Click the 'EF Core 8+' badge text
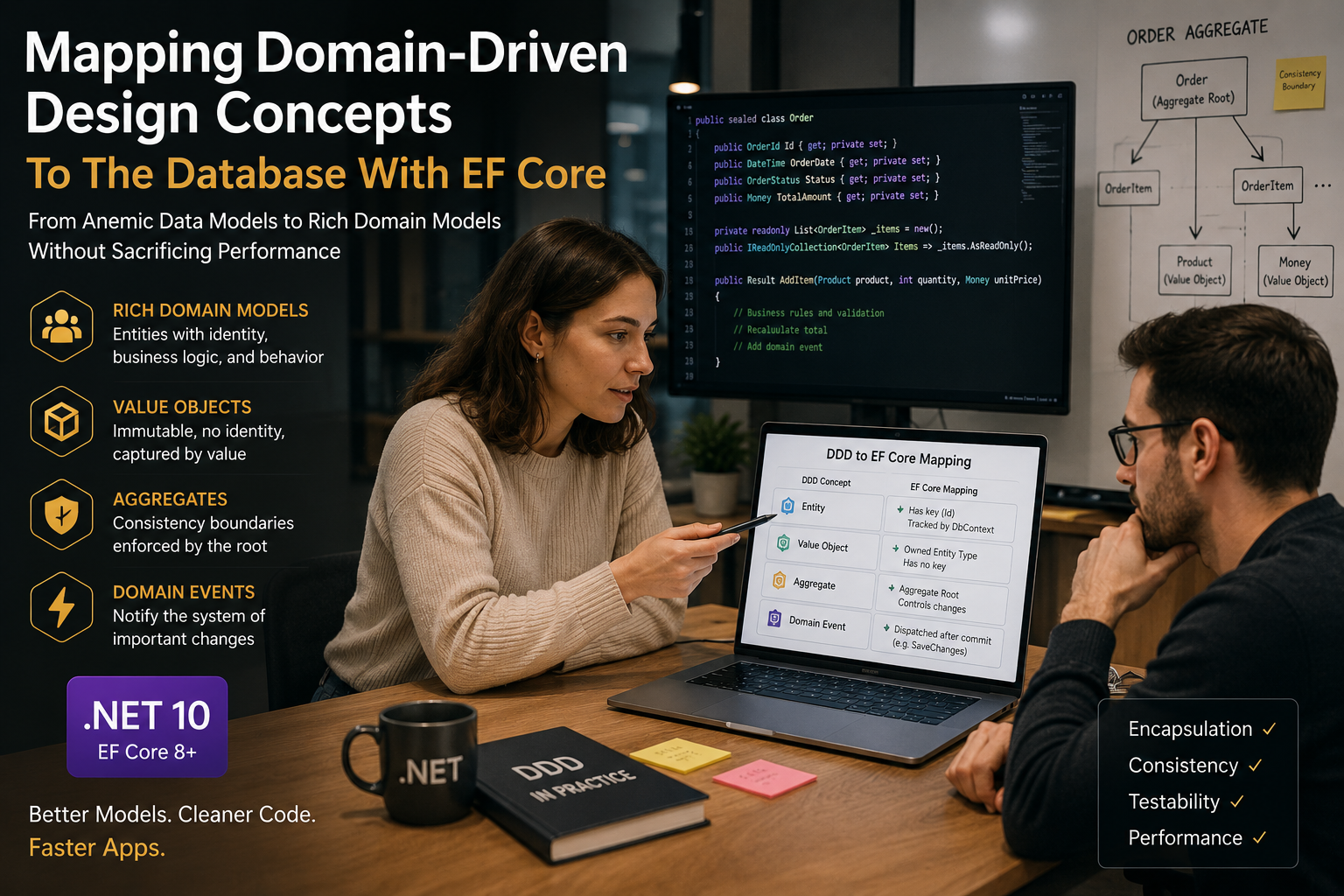This screenshot has width=1344, height=896. click(147, 752)
